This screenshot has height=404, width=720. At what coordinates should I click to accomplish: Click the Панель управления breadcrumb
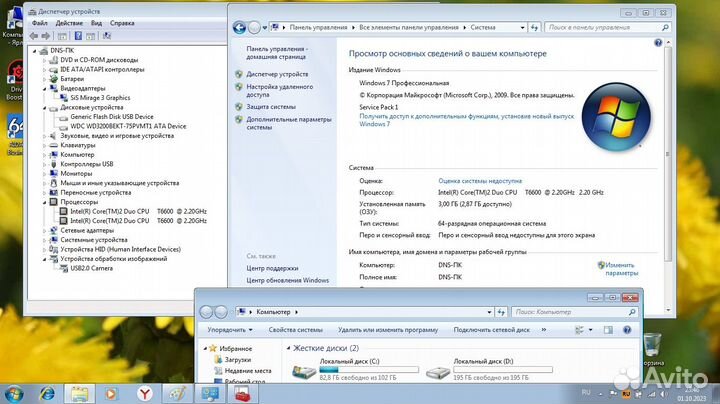point(318,28)
